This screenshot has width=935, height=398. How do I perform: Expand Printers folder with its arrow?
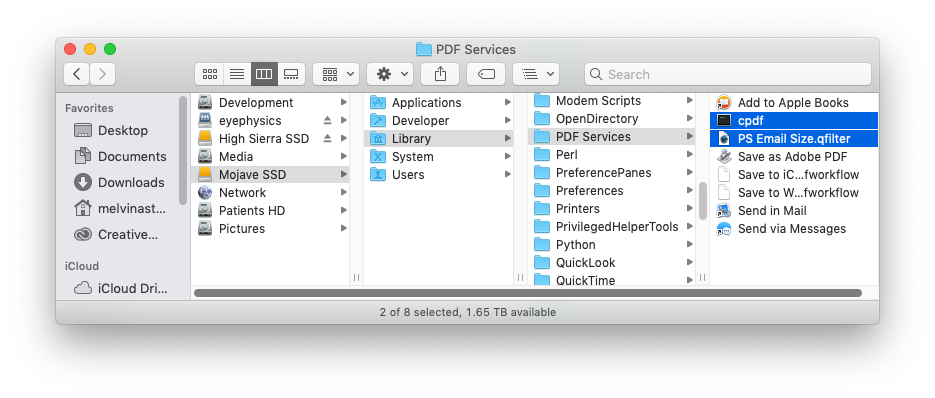(689, 209)
